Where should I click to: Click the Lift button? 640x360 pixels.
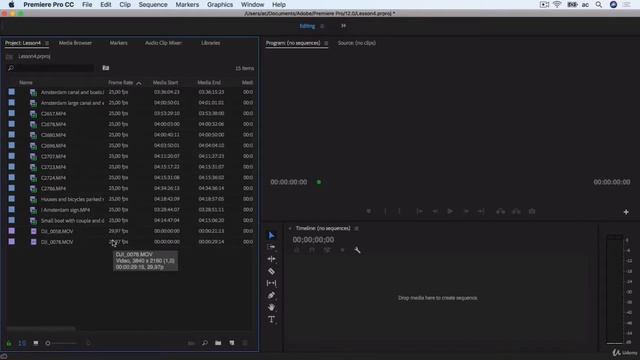coord(500,211)
